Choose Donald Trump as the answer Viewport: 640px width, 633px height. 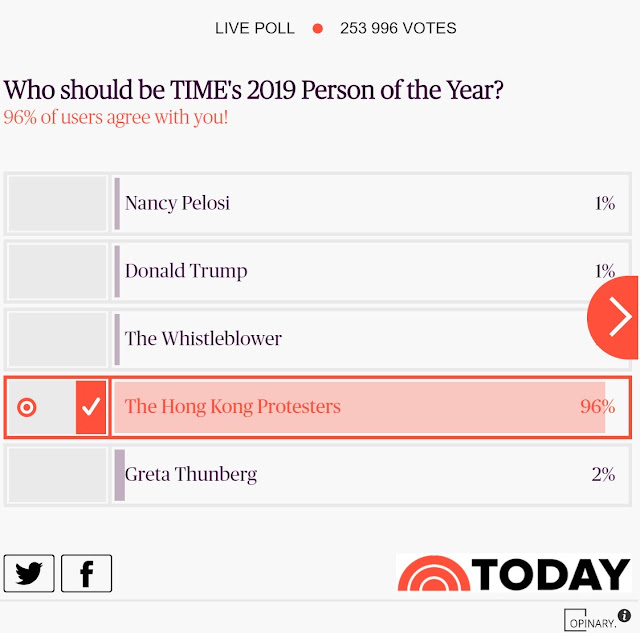click(186, 271)
